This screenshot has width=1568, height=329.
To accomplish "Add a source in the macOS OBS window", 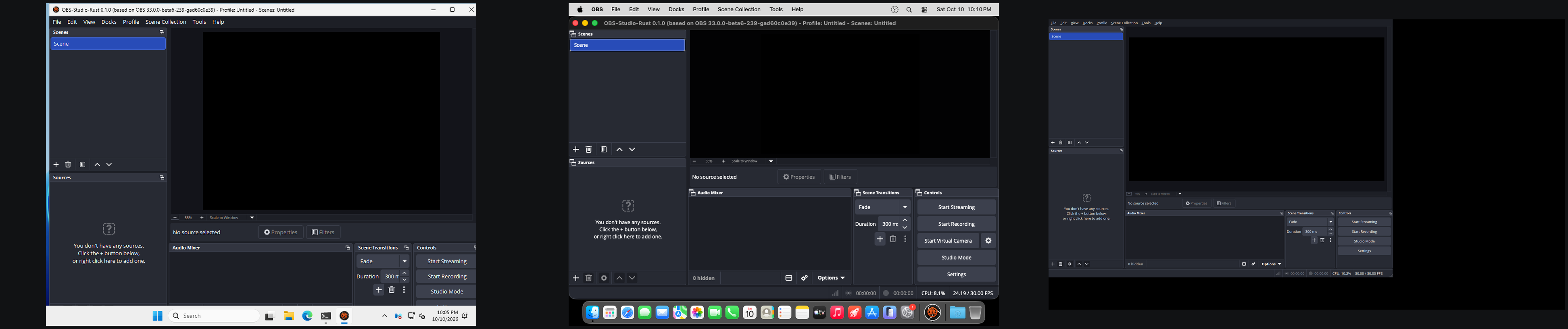I will point(576,278).
